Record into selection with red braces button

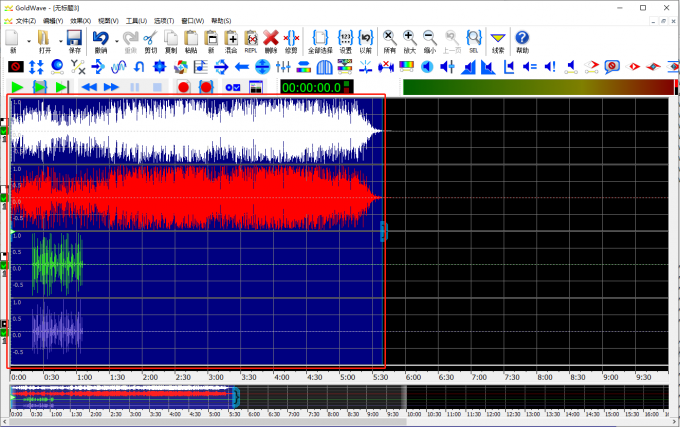coord(206,87)
